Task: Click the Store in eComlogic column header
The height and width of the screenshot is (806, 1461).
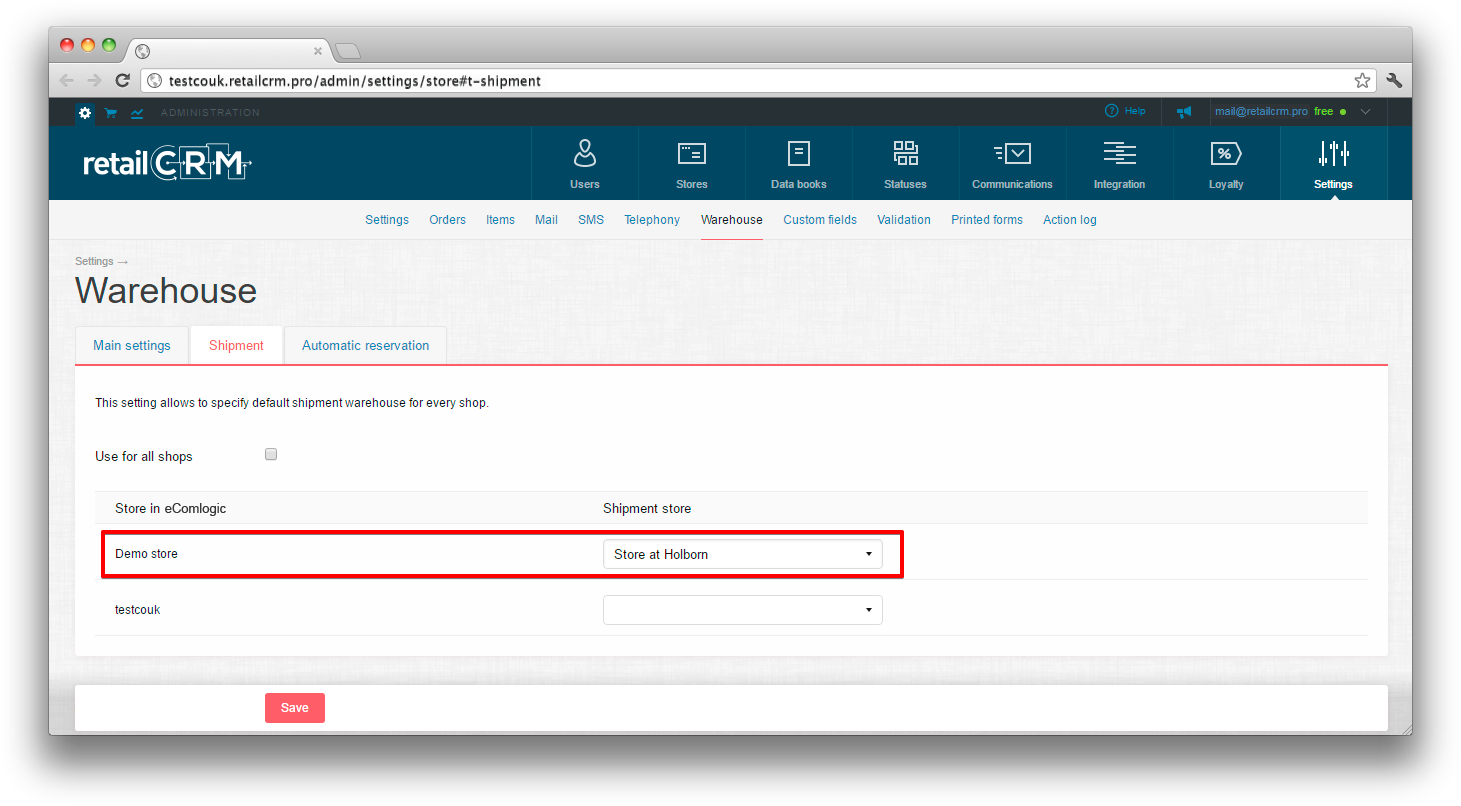Action: tap(171, 508)
